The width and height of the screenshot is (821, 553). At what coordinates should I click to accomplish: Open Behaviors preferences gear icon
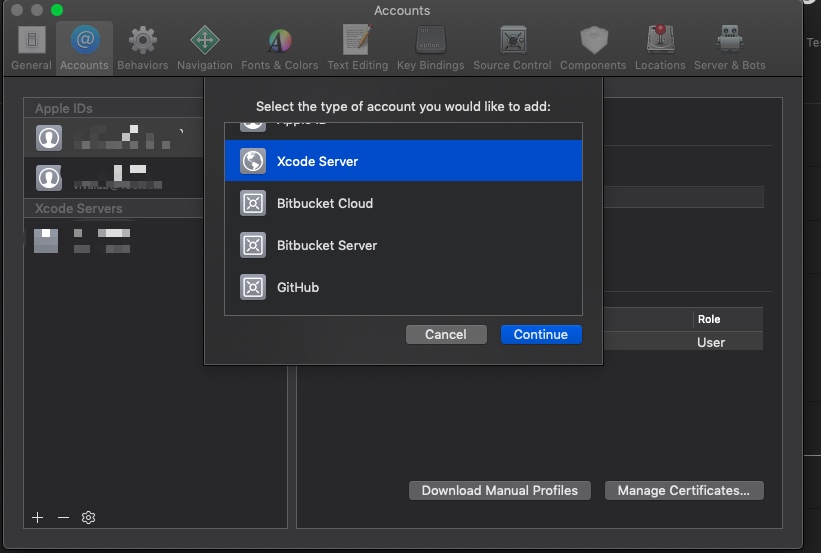[142, 40]
